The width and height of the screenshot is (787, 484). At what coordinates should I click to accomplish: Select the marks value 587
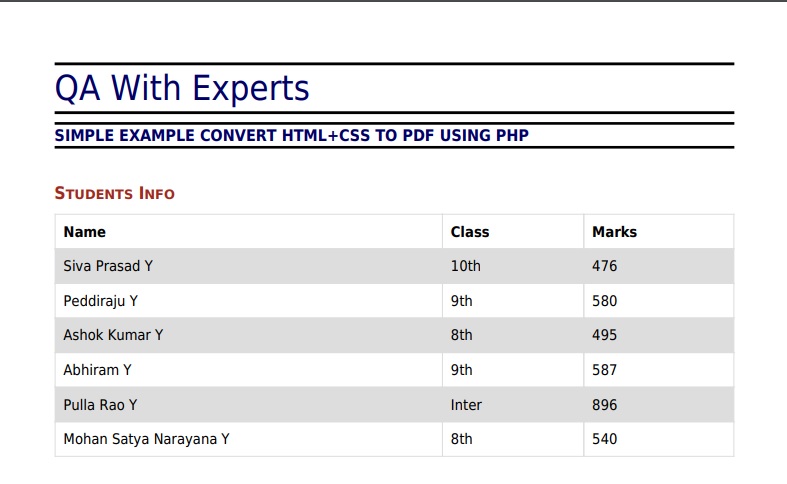[604, 370]
